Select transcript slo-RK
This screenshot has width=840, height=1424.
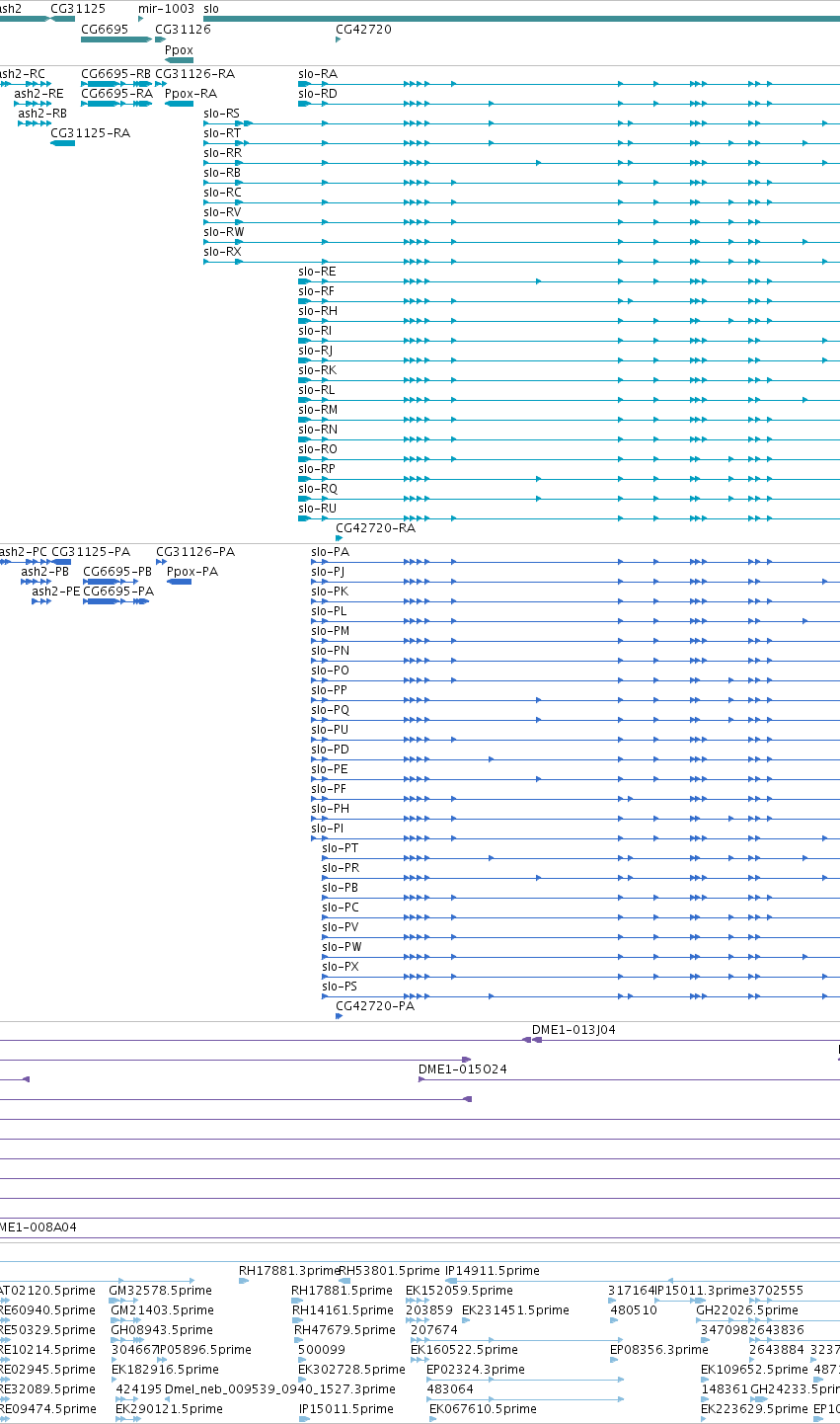click(x=317, y=370)
